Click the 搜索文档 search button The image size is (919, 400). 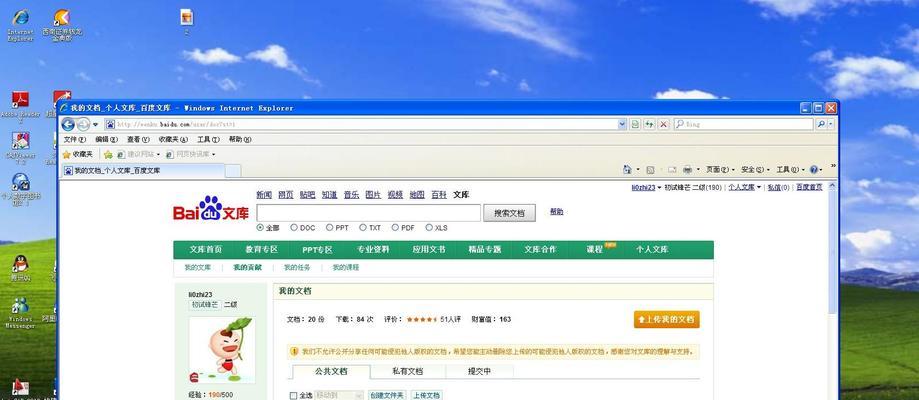coord(509,213)
